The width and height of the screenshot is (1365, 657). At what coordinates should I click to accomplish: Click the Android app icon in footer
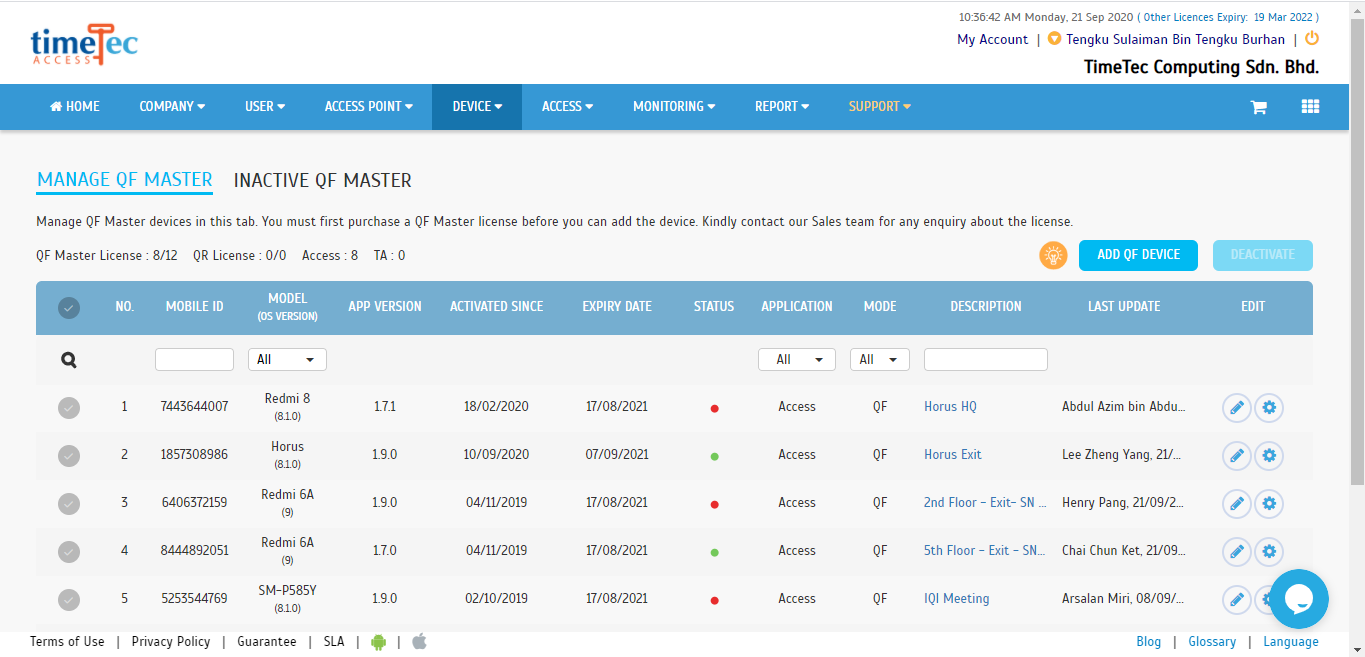(378, 642)
